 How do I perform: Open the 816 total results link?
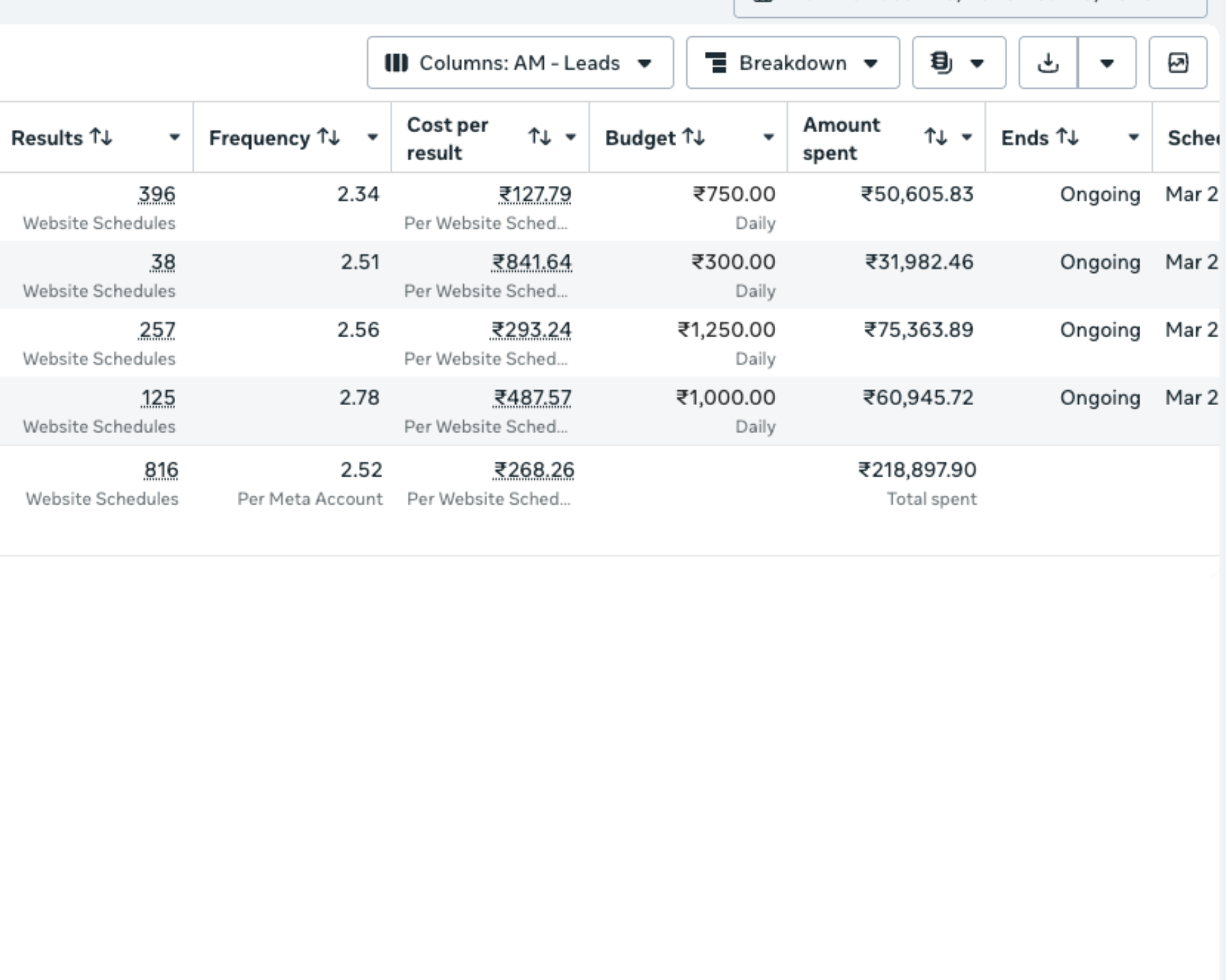161,470
